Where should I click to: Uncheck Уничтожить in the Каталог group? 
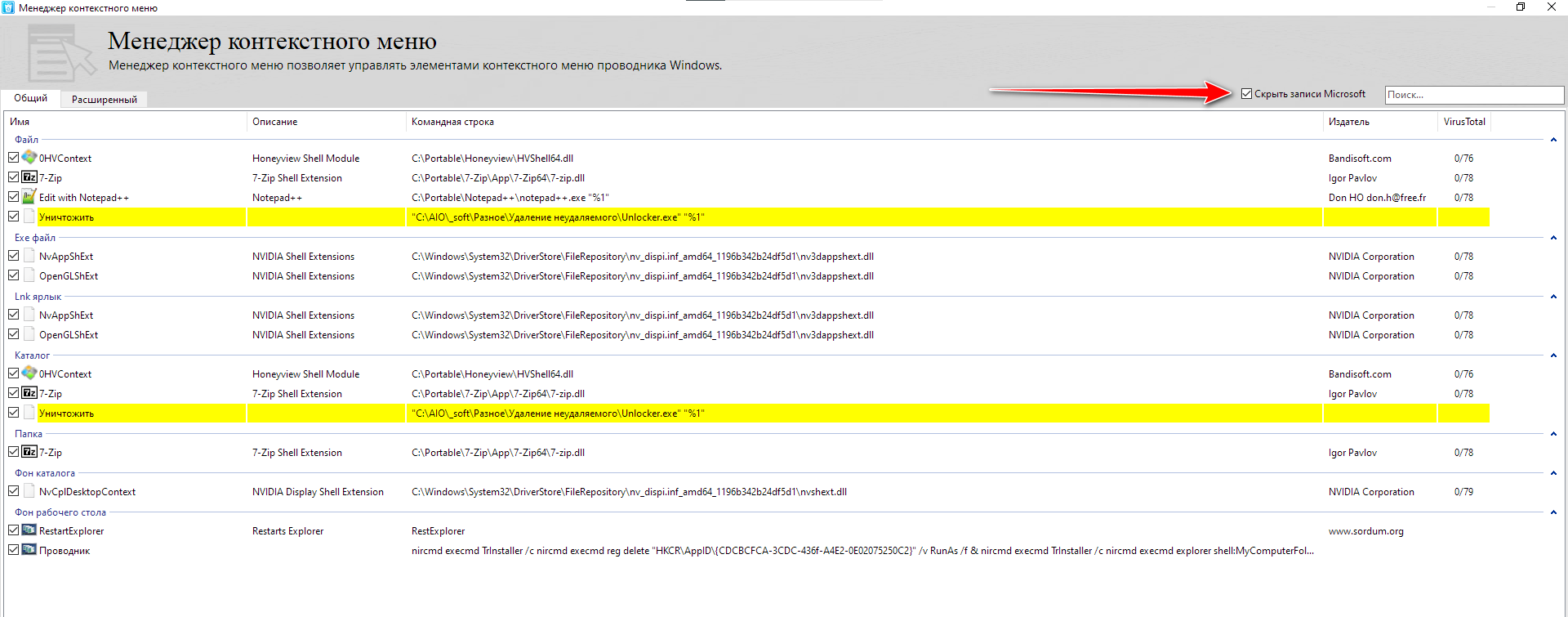tap(13, 413)
